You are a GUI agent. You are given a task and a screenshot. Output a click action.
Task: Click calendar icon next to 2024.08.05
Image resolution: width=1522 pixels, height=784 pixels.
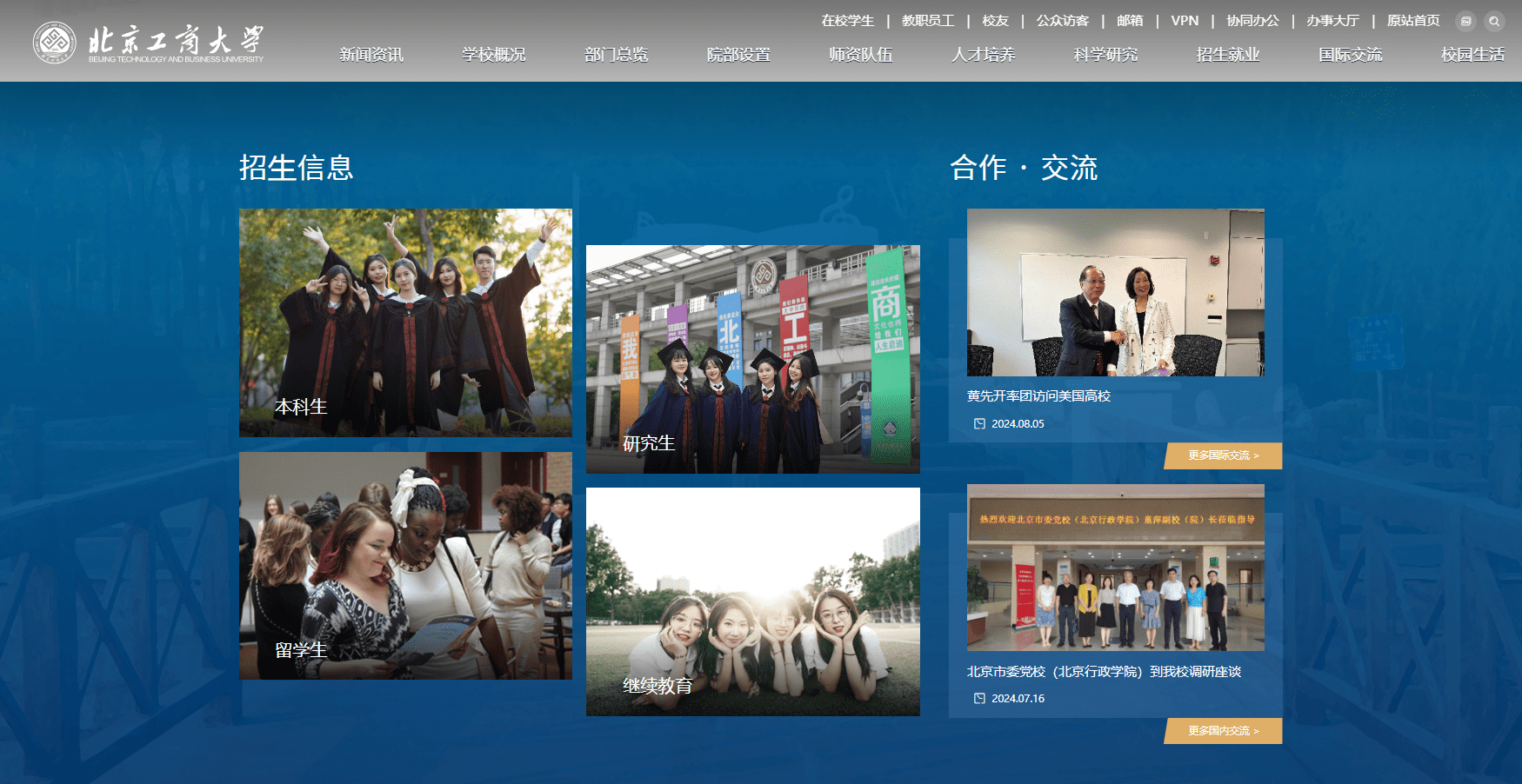pos(979,423)
